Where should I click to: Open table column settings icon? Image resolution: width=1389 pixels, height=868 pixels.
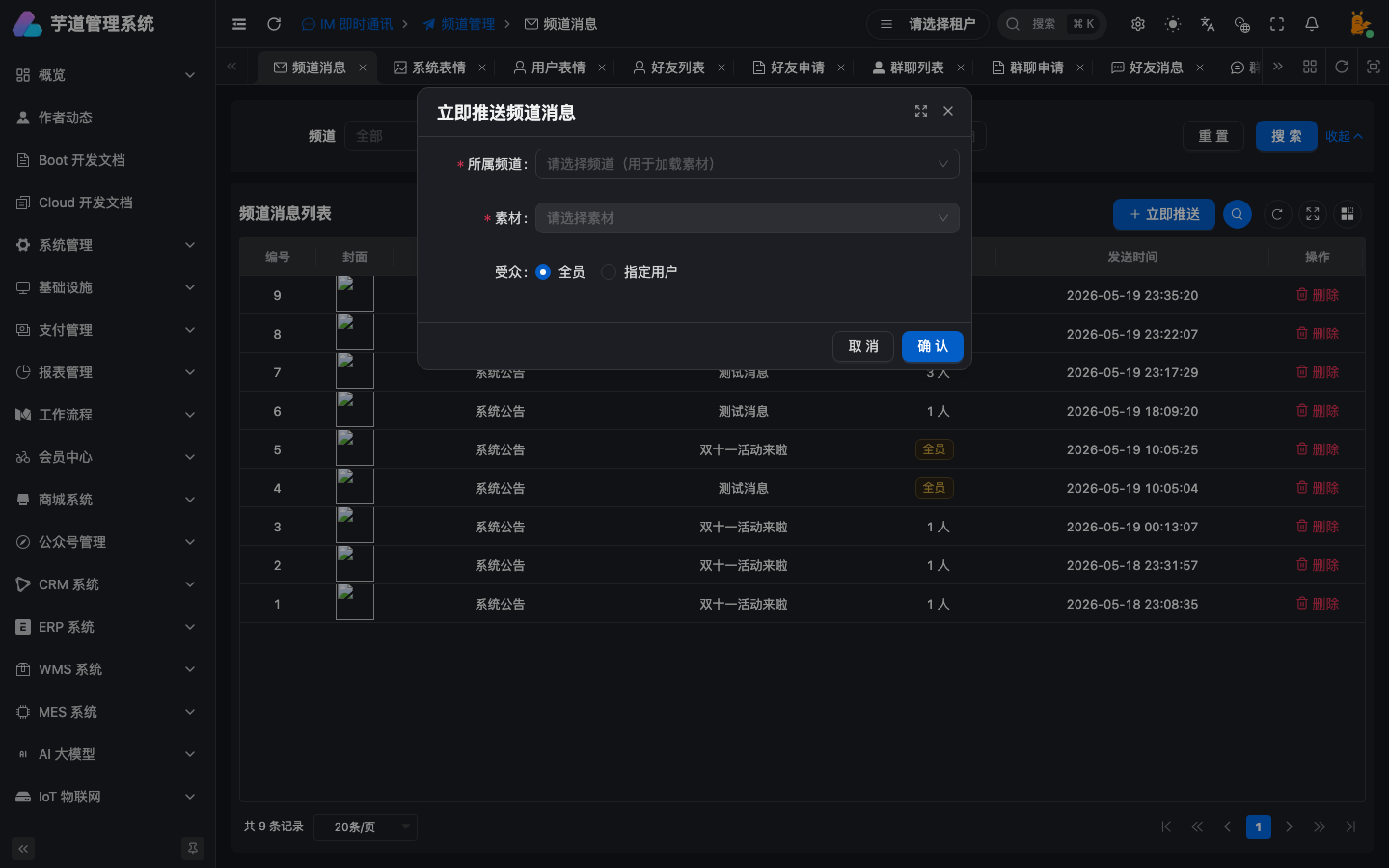tap(1348, 214)
